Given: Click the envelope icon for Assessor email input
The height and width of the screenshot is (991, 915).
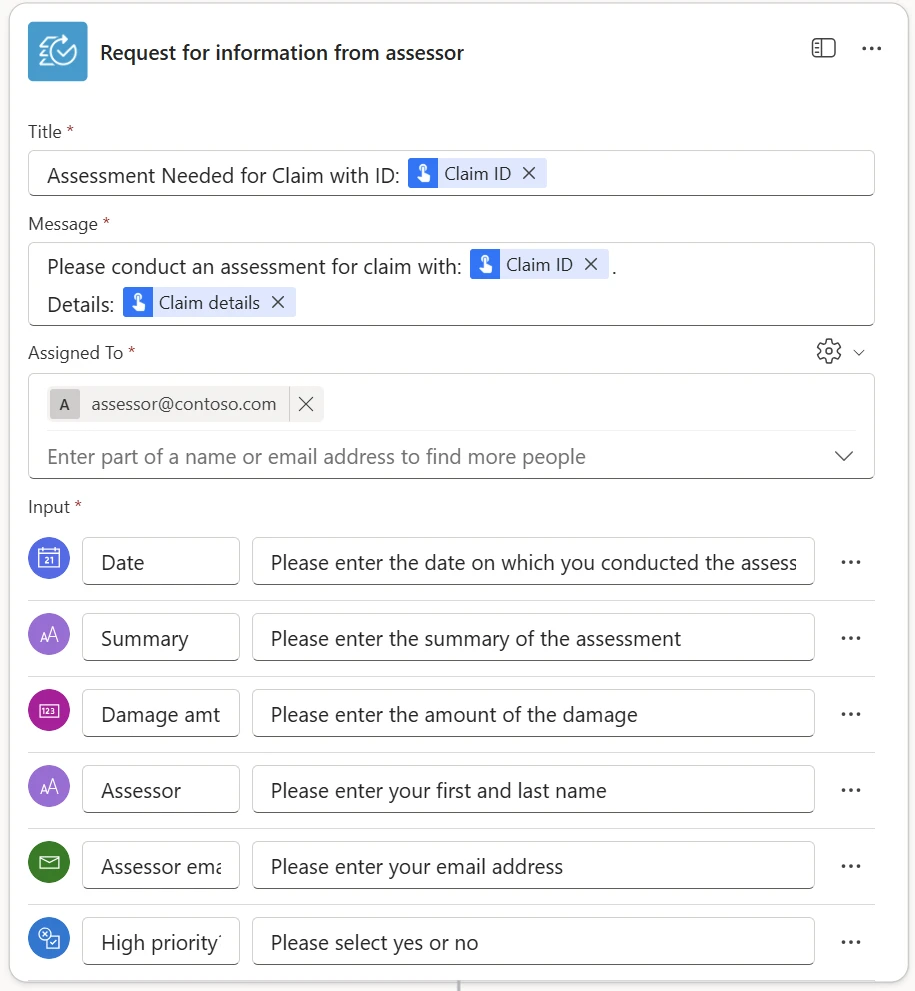Looking at the screenshot, I should [x=48, y=862].
